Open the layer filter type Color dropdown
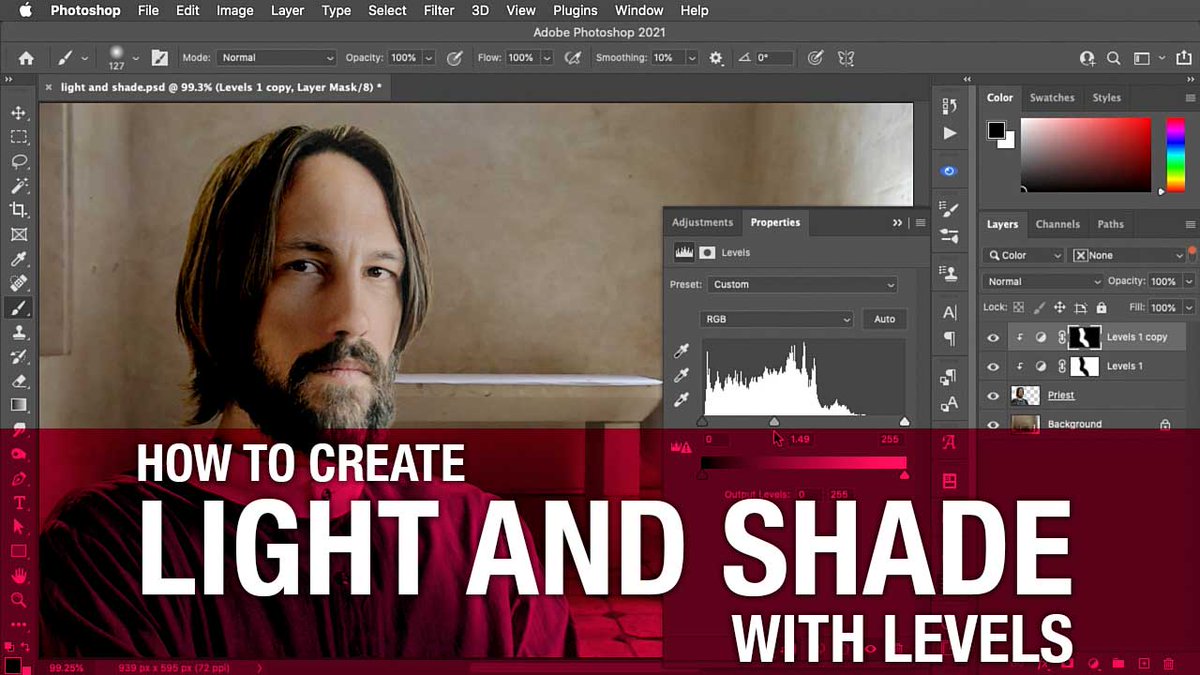Image resolution: width=1200 pixels, height=675 pixels. click(x=1024, y=255)
